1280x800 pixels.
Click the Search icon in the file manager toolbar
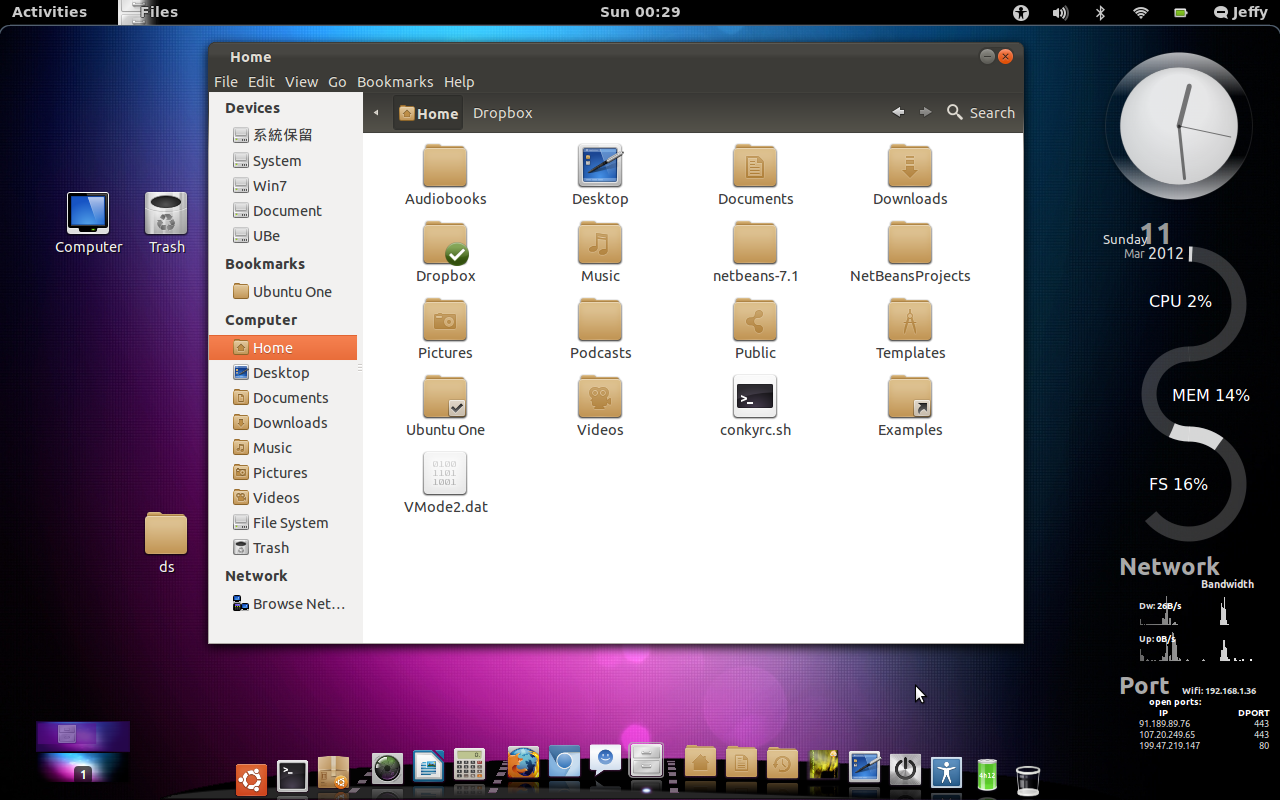click(955, 112)
